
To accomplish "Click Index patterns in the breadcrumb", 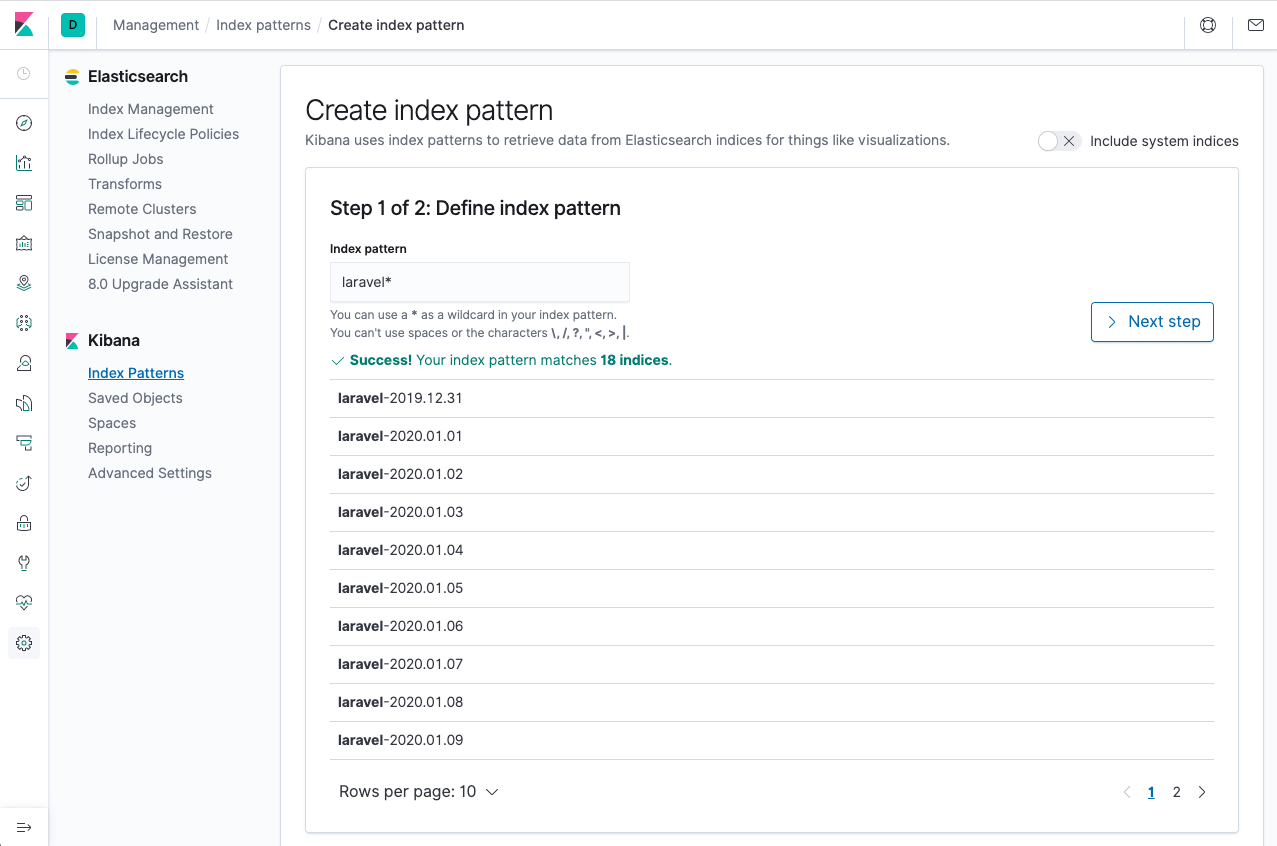I will pyautogui.click(x=263, y=25).
